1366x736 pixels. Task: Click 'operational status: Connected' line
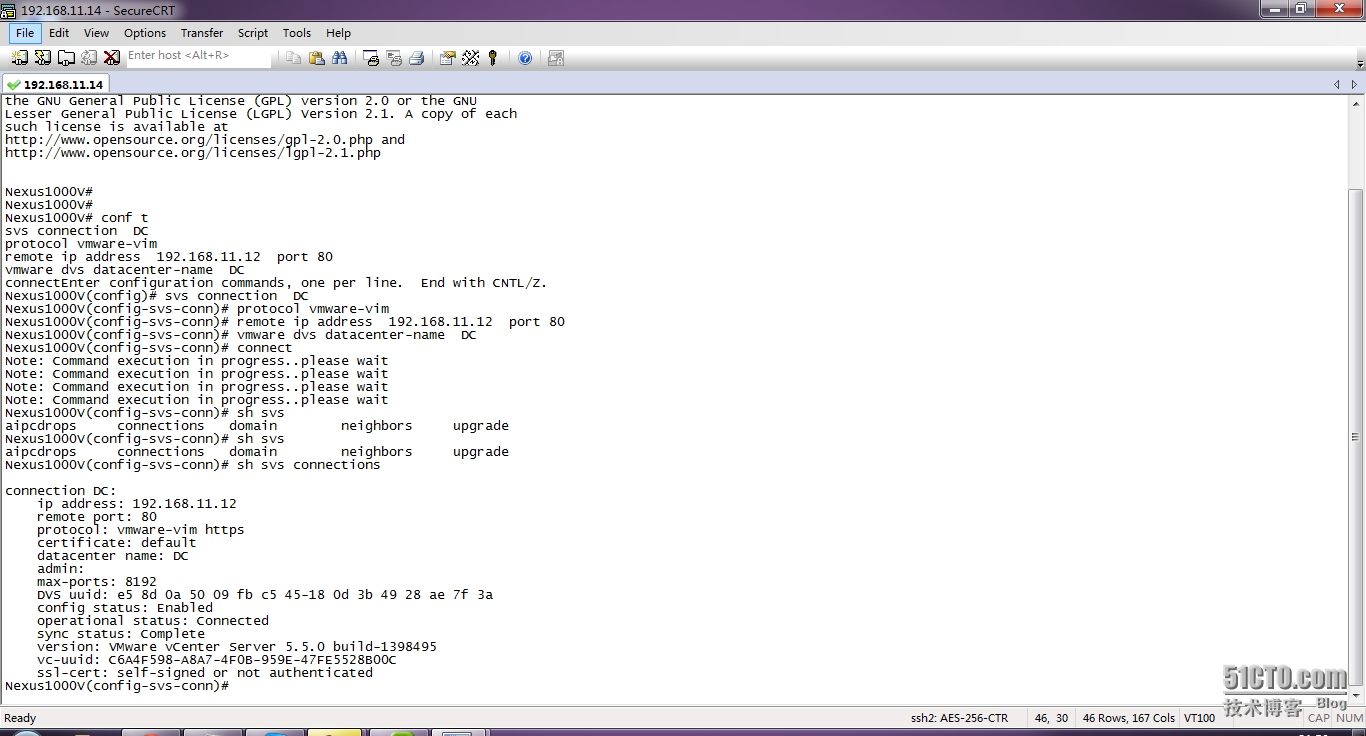(x=153, y=621)
